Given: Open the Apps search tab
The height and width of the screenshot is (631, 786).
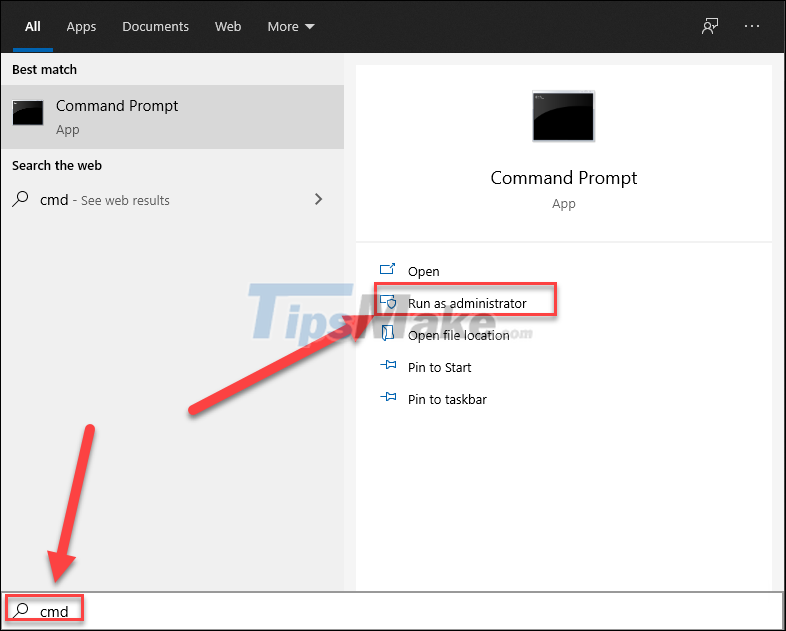Looking at the screenshot, I should (81, 27).
